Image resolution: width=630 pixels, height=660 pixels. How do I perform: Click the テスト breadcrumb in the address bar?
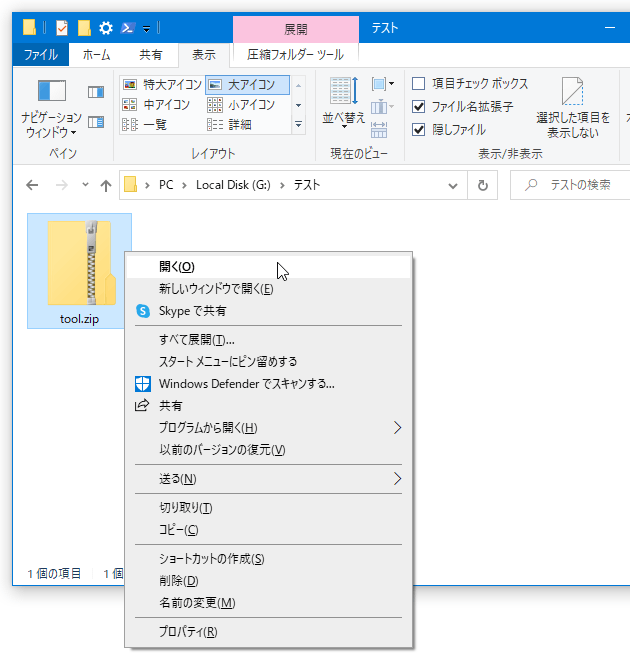point(307,185)
